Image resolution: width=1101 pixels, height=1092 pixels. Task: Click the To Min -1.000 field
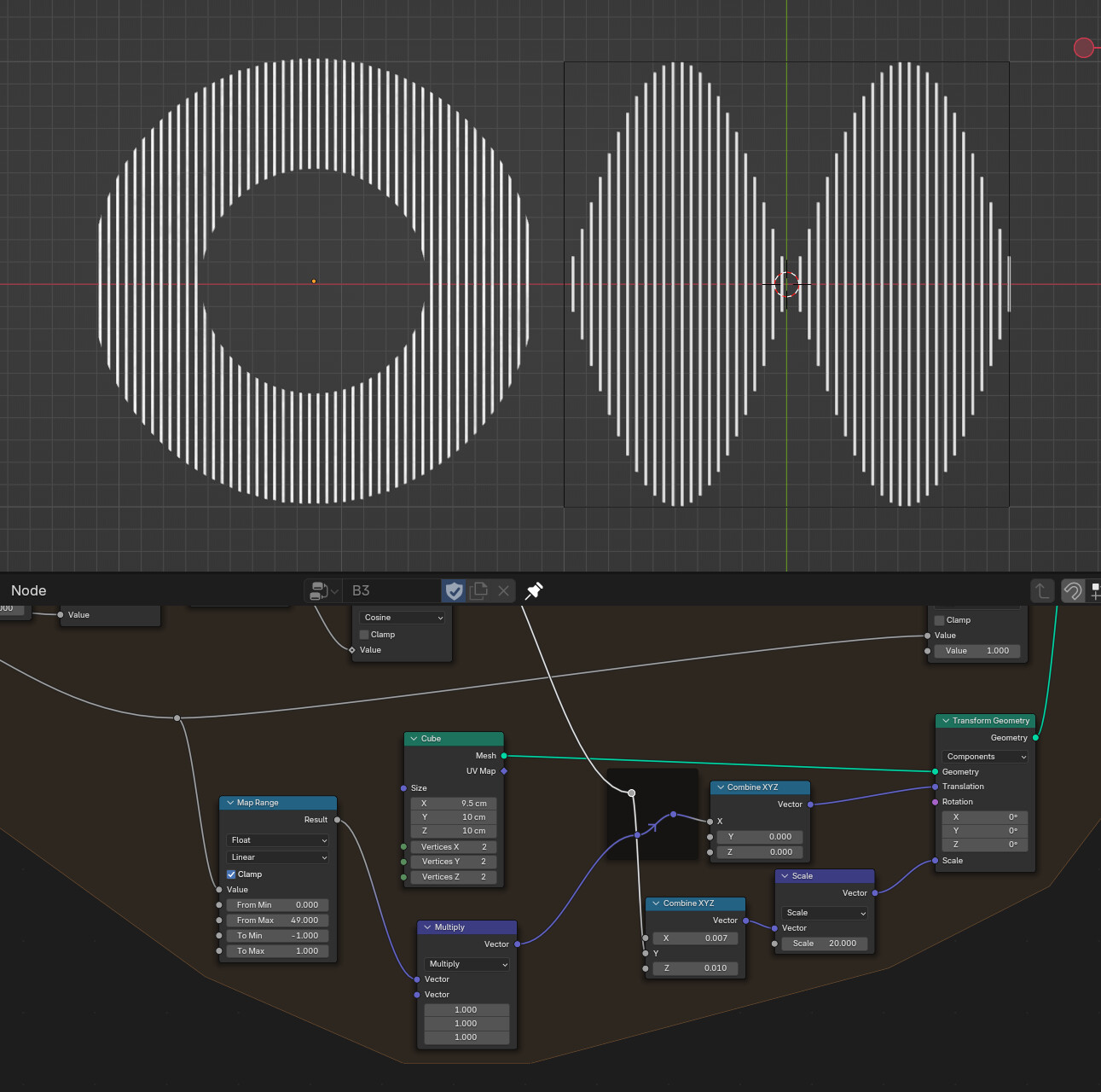tap(277, 936)
